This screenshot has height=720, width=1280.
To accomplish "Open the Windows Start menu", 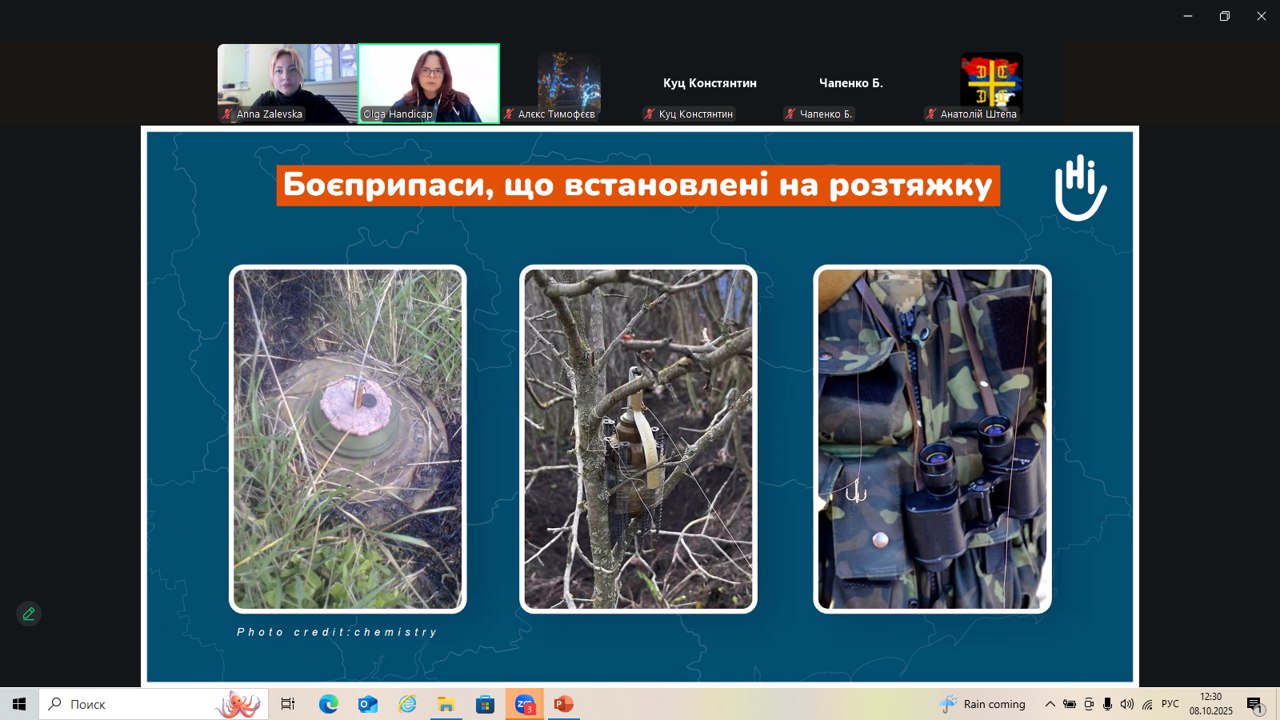I will 19,704.
